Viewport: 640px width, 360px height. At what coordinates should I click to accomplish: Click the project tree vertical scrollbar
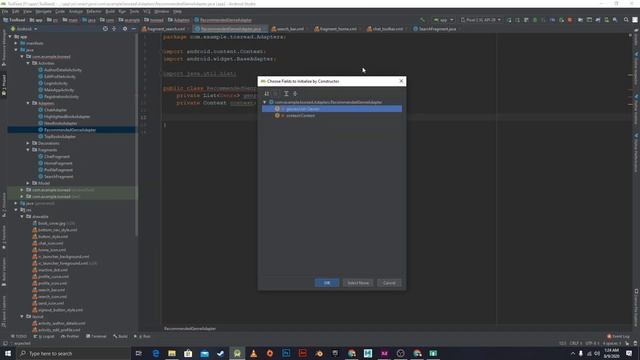click(x=136, y=135)
